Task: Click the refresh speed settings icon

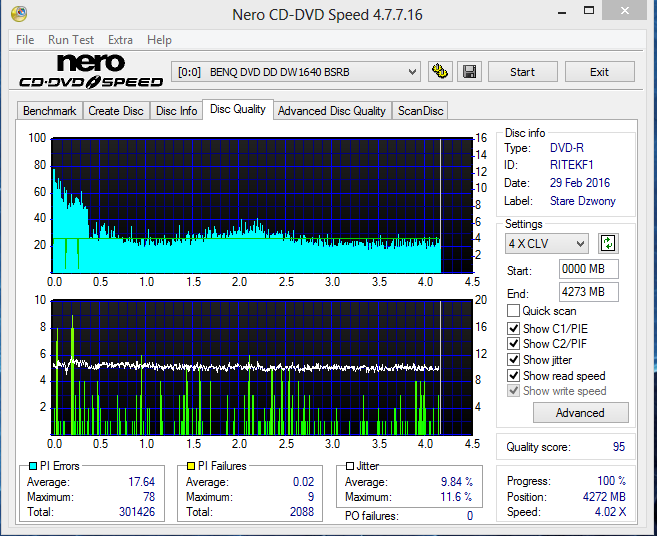Action: point(608,243)
